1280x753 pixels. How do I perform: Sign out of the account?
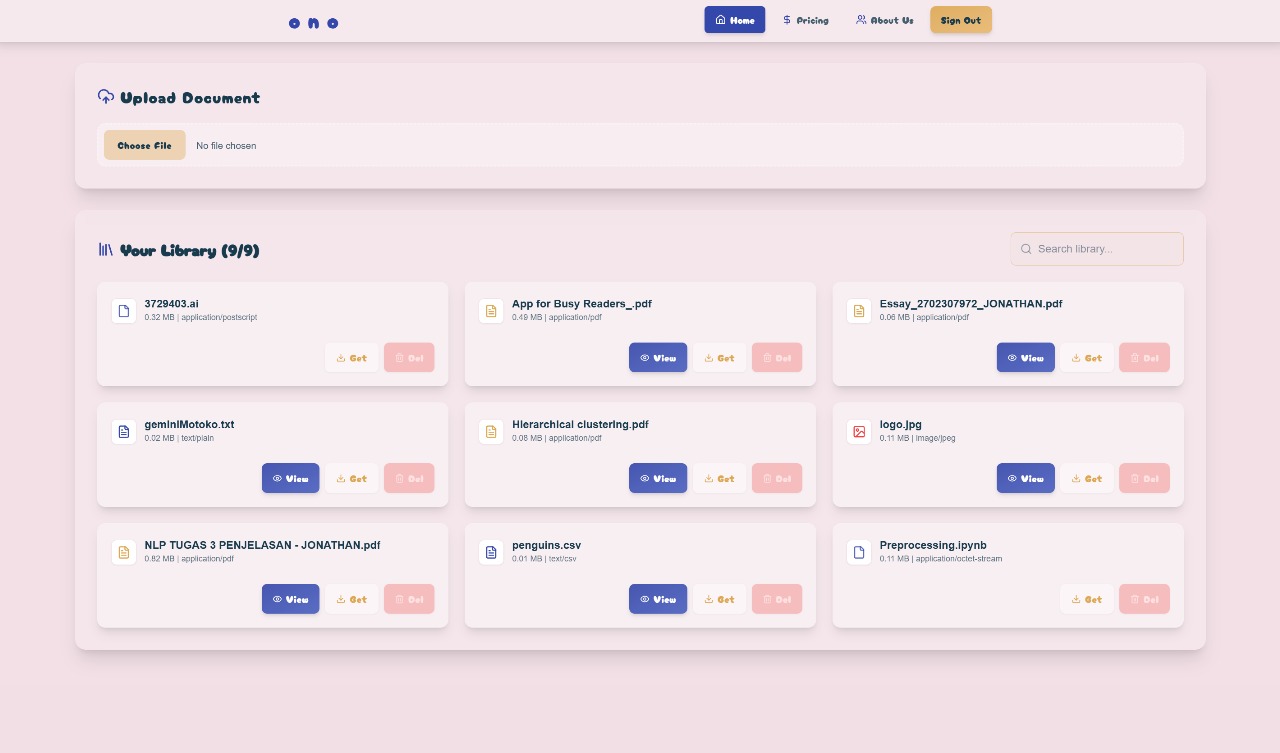pyautogui.click(x=960, y=20)
